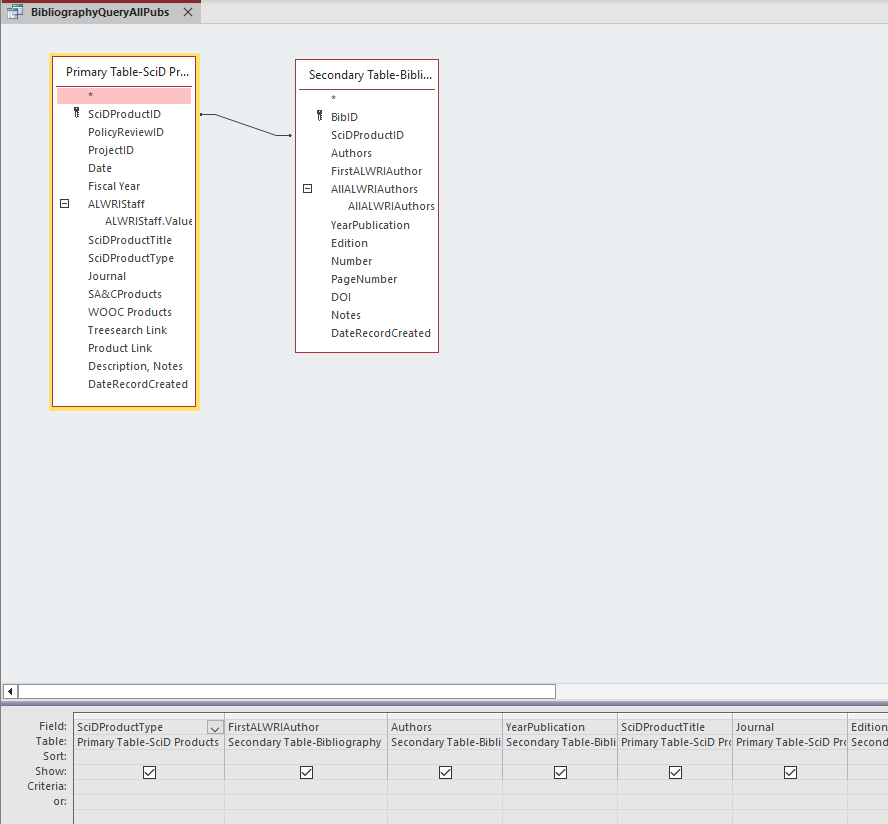The width and height of the screenshot is (888, 824).
Task: Select the Notes field in Secondary Table
Action: coord(346,315)
